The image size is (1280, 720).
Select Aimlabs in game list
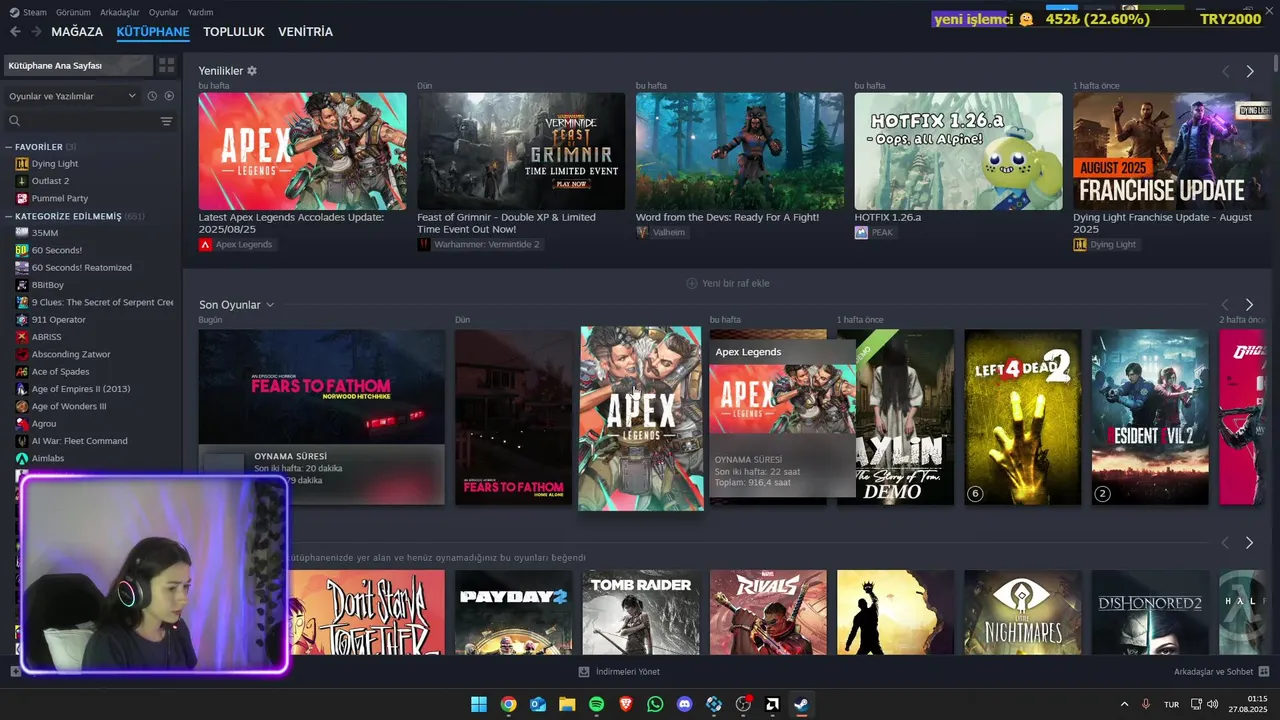(x=48, y=458)
